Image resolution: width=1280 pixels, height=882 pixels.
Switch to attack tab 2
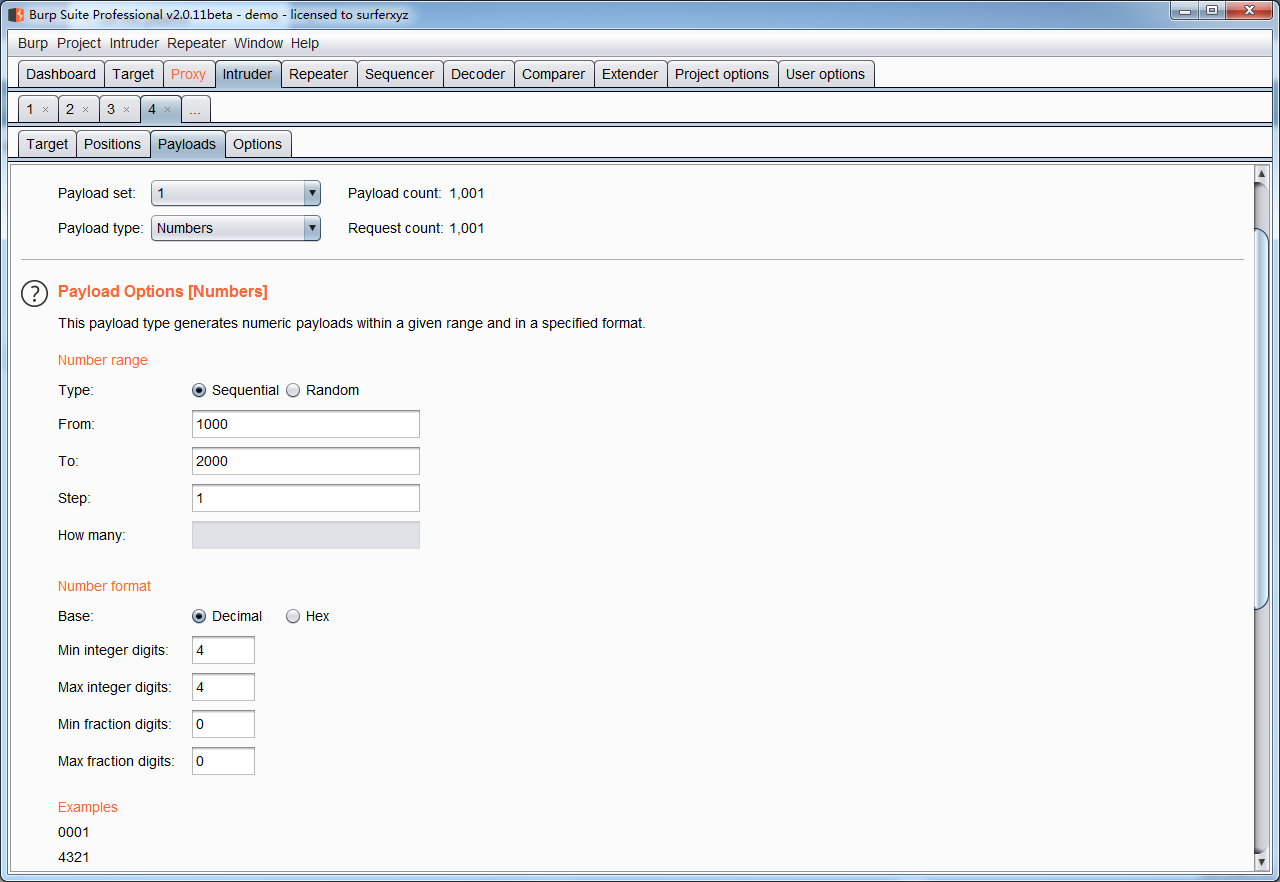pyautogui.click(x=69, y=108)
